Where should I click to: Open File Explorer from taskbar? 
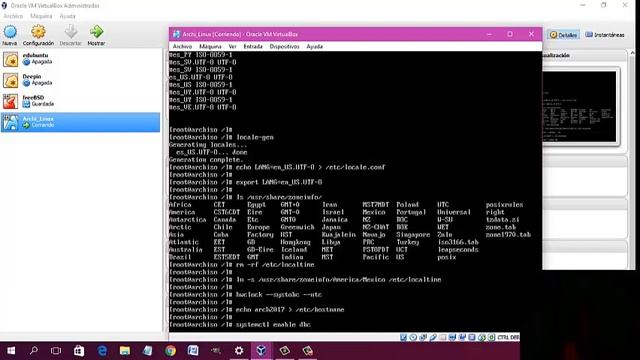click(x=125, y=351)
